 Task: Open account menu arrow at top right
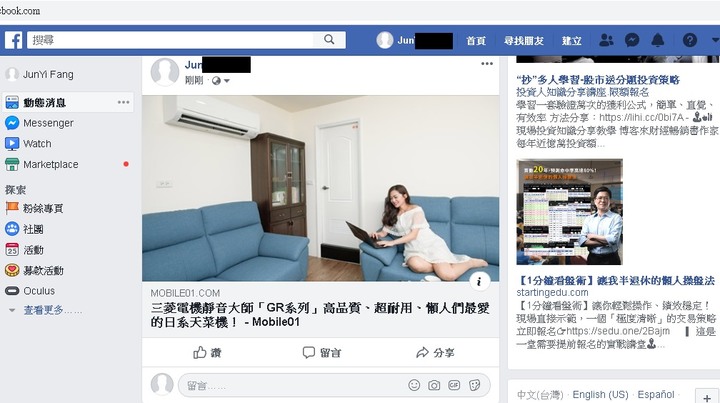pyautogui.click(x=715, y=40)
